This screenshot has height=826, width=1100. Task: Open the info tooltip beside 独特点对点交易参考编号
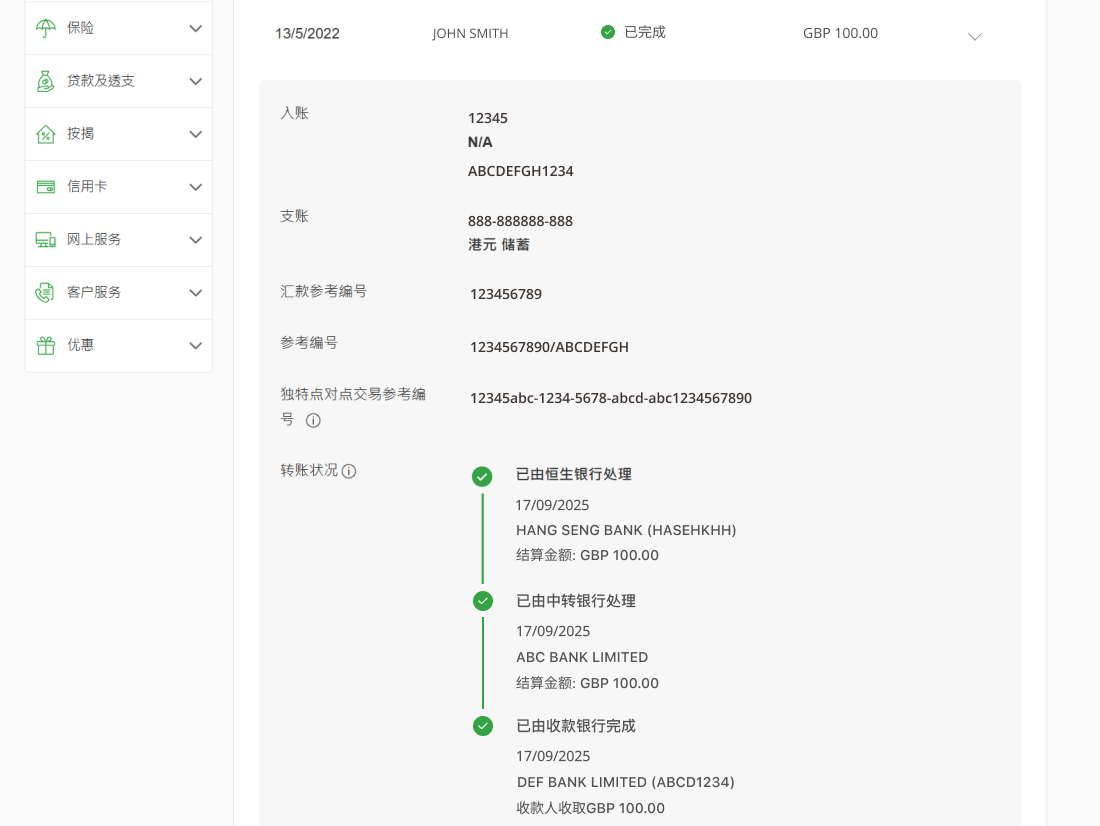313,420
